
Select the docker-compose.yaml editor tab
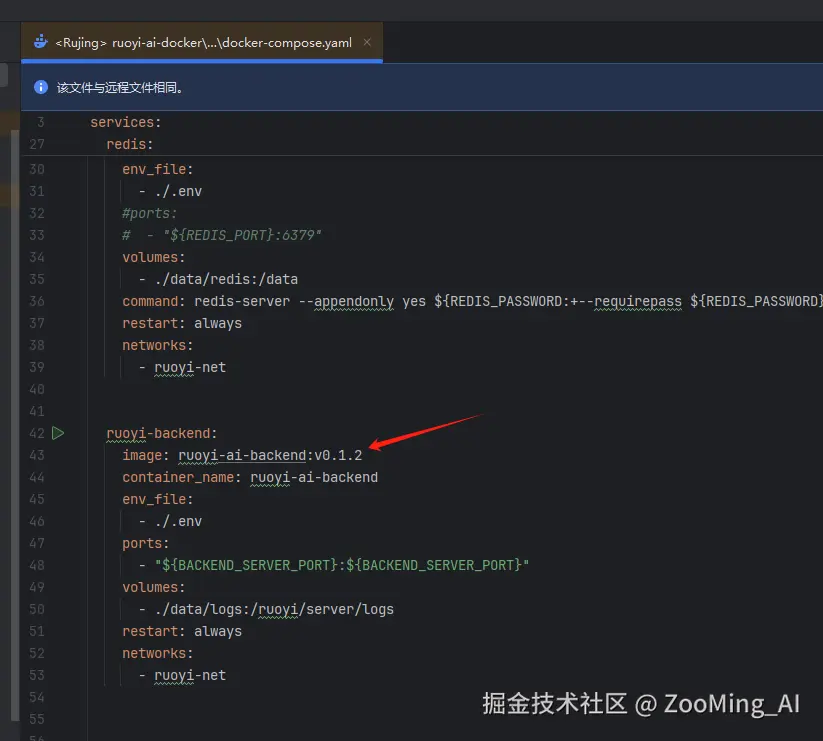[x=202, y=43]
